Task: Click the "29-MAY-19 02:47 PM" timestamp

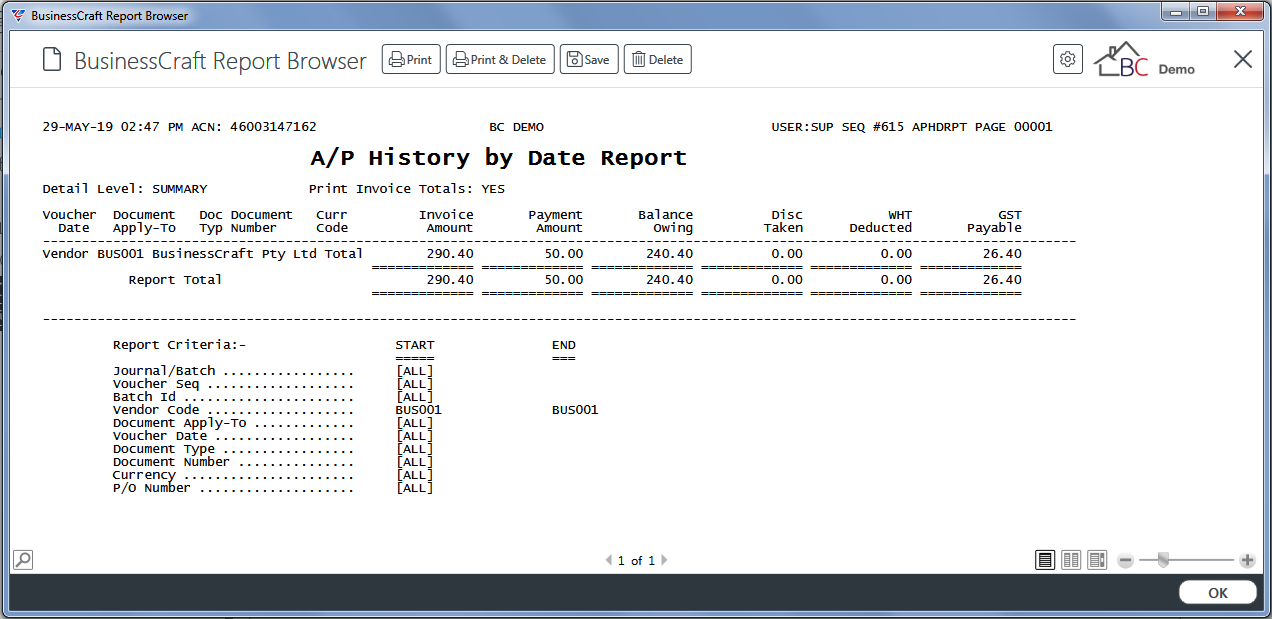Action: click(x=113, y=127)
